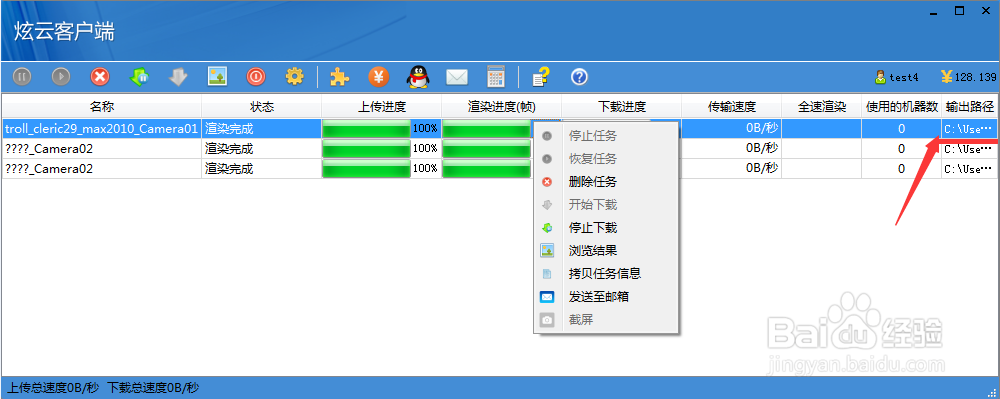Select 浏览结果 in the context menu
The image size is (1000, 399).
tap(606, 250)
